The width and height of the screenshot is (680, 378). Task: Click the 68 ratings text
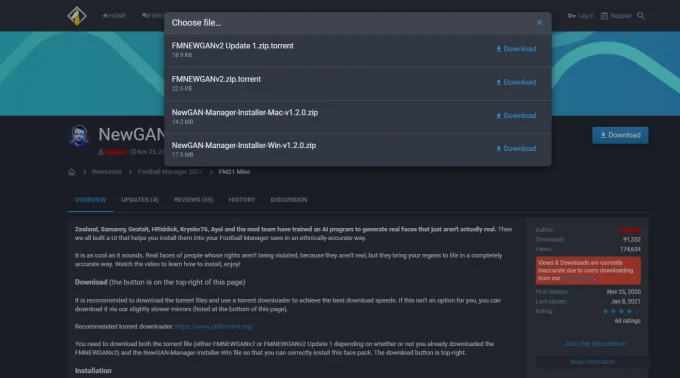[x=628, y=321]
